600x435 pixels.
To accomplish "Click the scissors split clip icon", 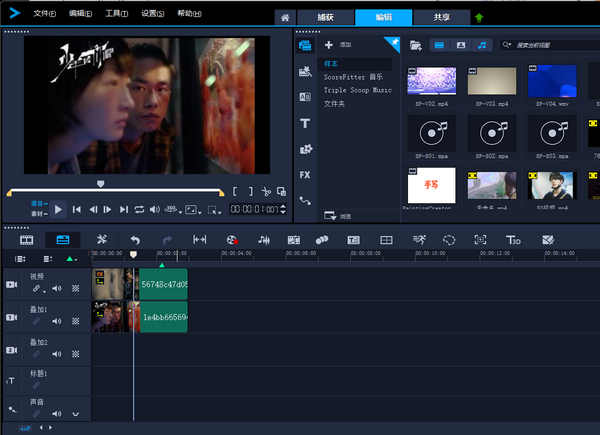I will pyautogui.click(x=266, y=192).
